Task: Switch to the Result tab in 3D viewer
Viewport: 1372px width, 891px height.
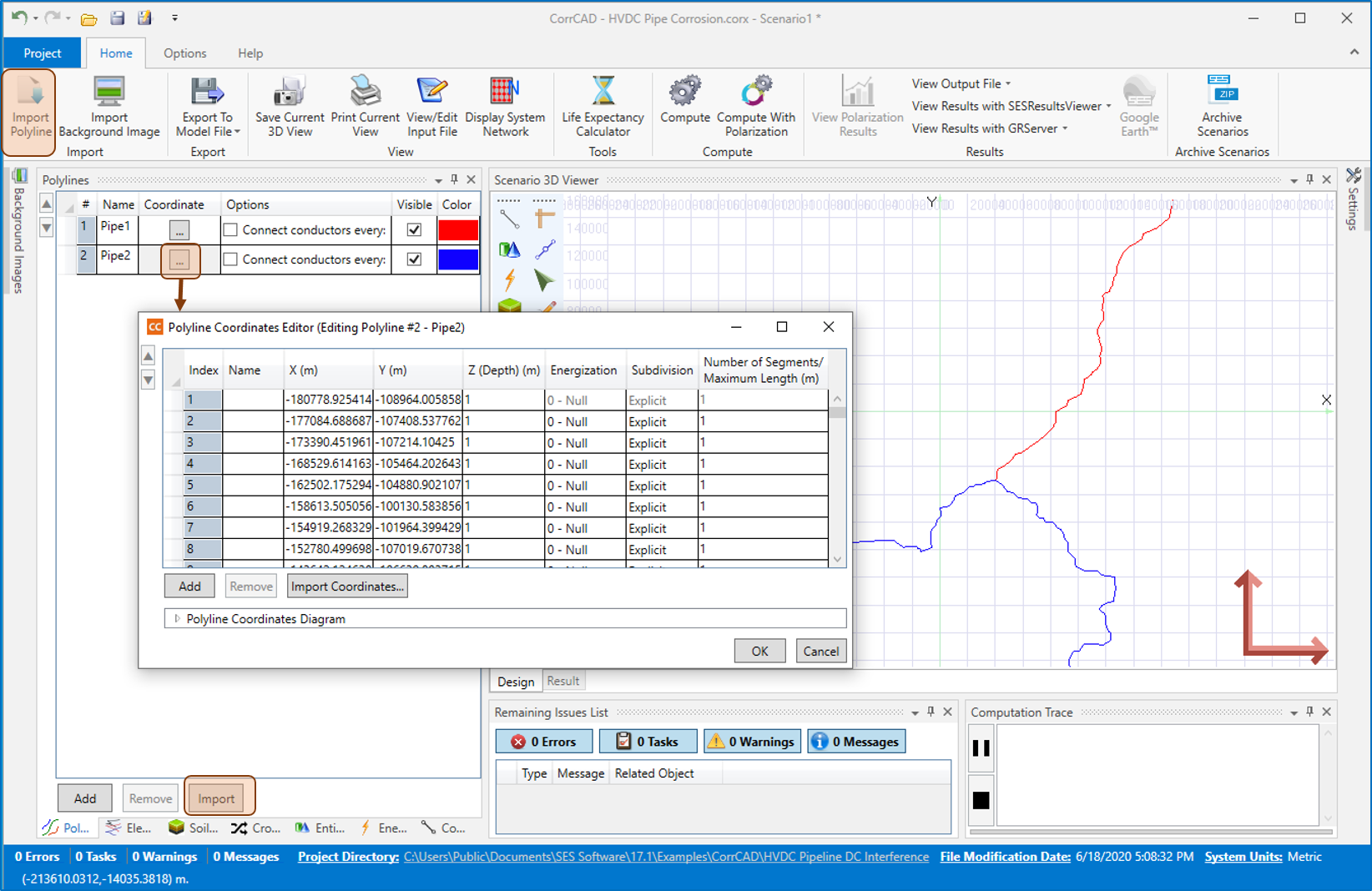Action: [562, 681]
